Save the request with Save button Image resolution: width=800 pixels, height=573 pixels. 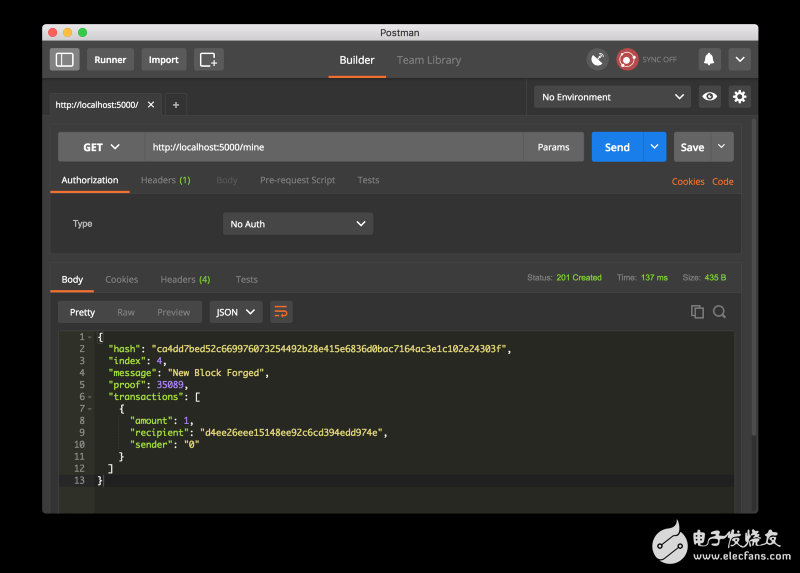pos(692,147)
